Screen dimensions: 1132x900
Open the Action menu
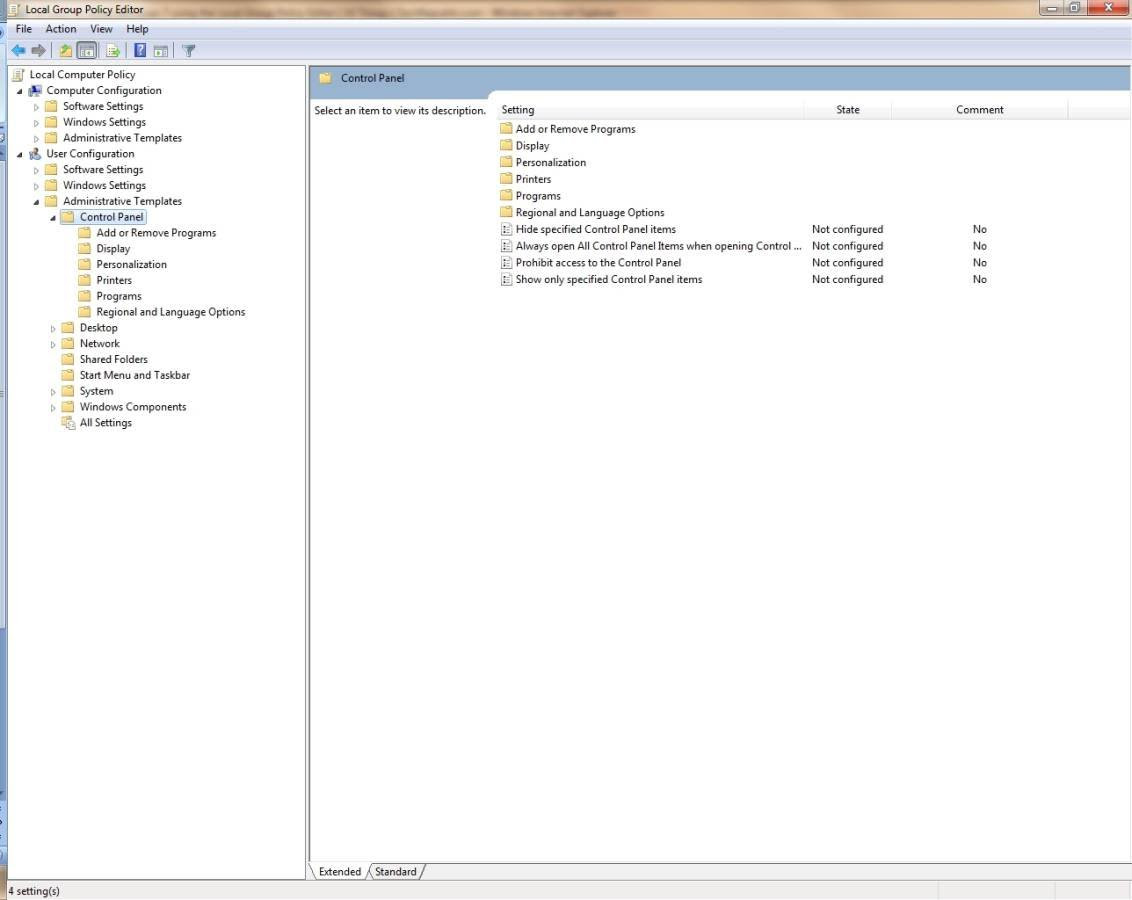coord(61,29)
